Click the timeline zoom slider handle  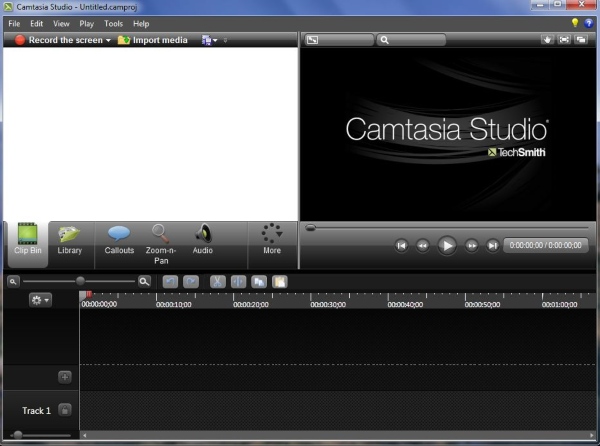tap(80, 282)
